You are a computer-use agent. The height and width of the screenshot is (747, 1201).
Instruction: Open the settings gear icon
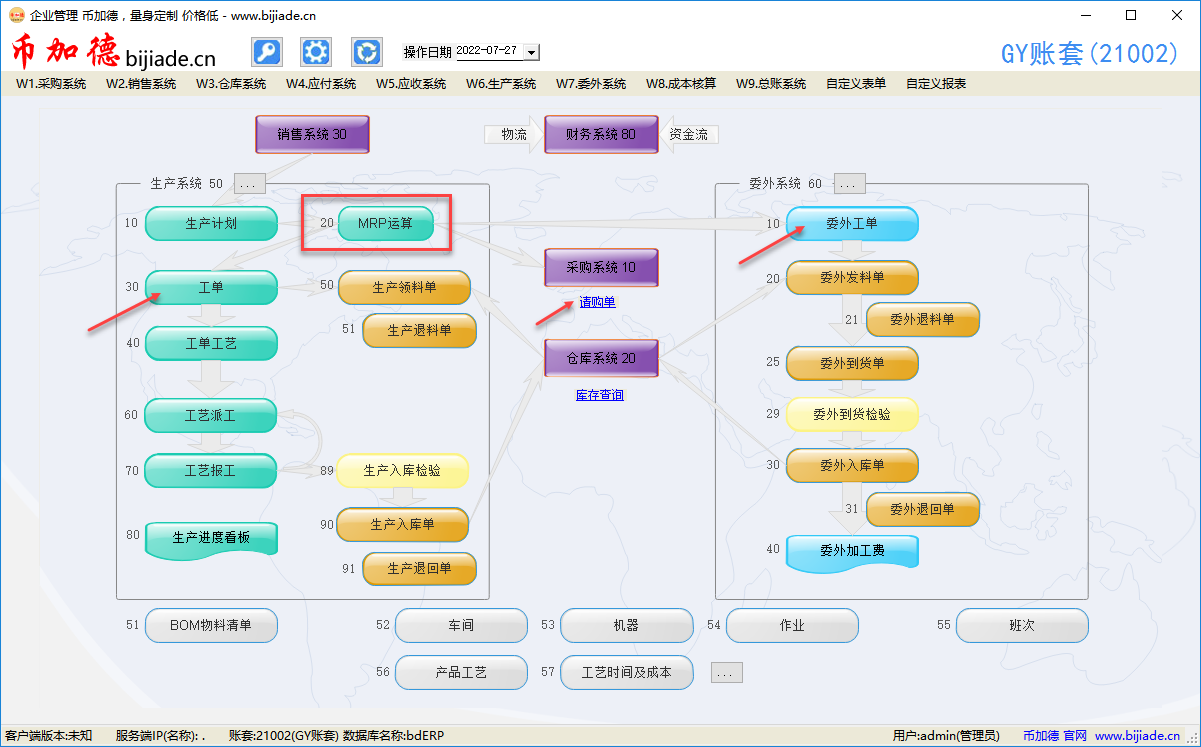[316, 51]
